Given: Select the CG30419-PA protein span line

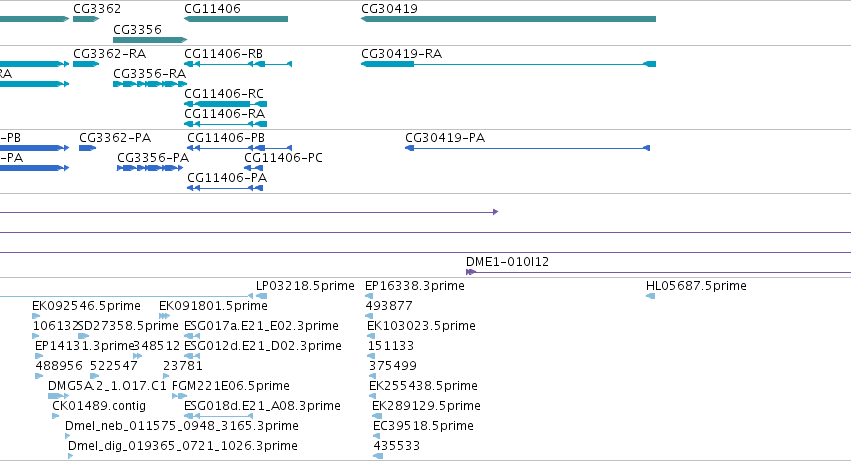Looking at the screenshot, I should [x=528, y=148].
